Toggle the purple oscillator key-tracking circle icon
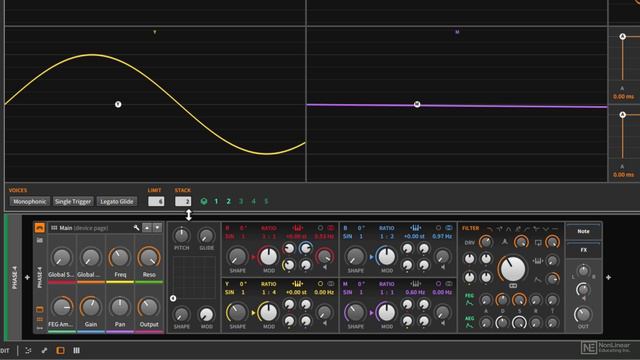The height and width of the screenshot is (360, 640). (438, 284)
